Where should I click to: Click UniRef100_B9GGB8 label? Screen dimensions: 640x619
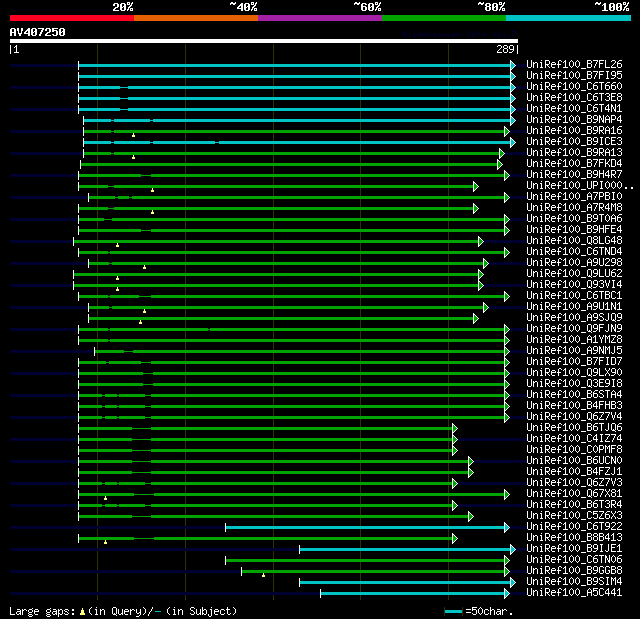tap(574, 571)
